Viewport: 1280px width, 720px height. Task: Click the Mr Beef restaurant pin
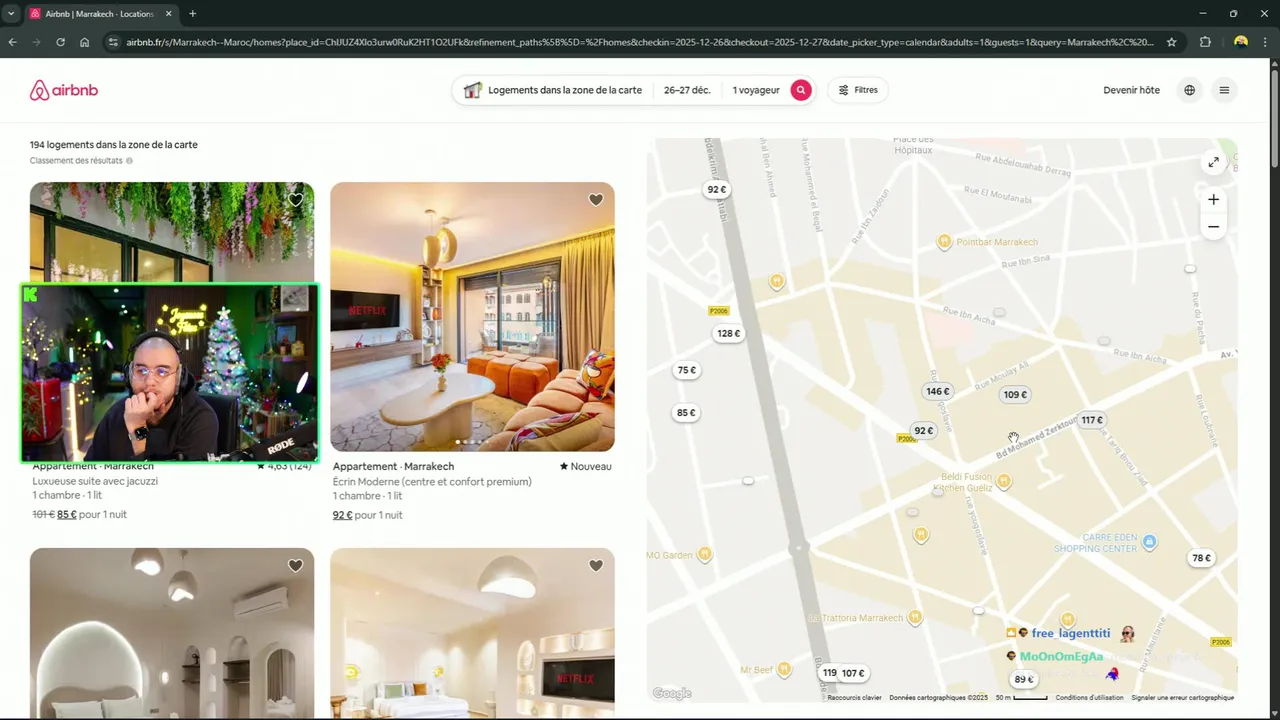pyautogui.click(x=784, y=669)
